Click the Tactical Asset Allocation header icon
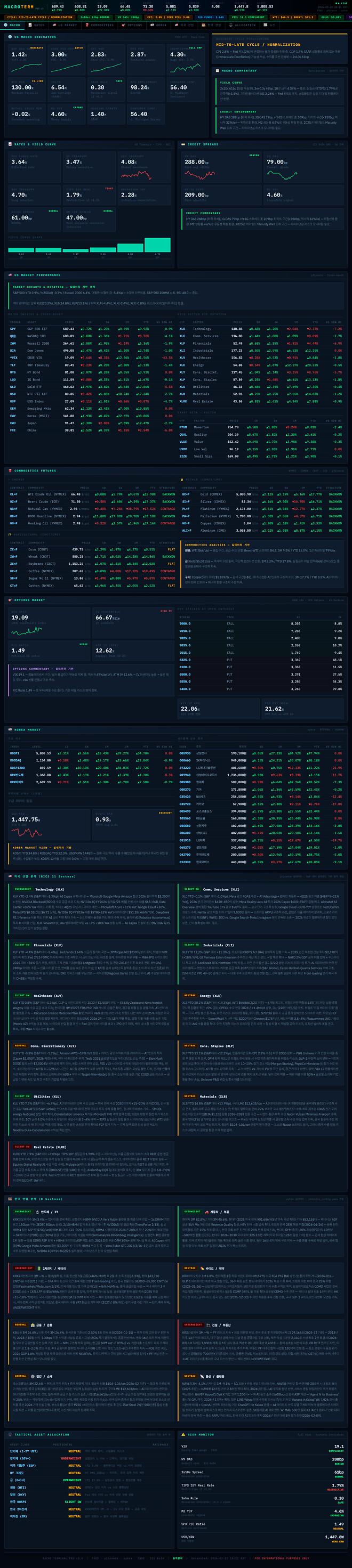Image resolution: width=352 pixels, height=1568 pixels. pos(10,1435)
